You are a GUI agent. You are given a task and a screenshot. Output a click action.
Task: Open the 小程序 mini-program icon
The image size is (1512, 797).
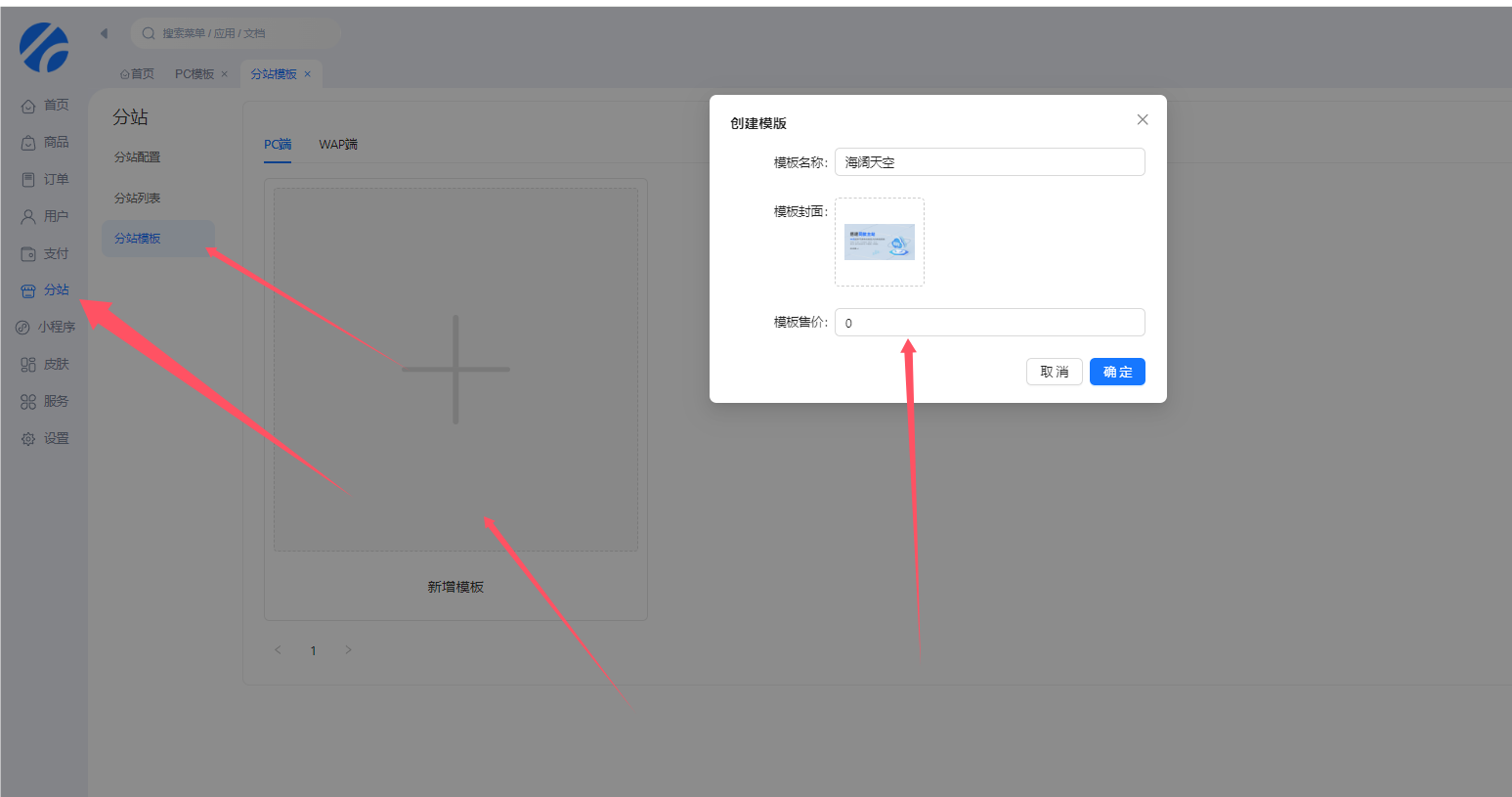pyautogui.click(x=22, y=328)
